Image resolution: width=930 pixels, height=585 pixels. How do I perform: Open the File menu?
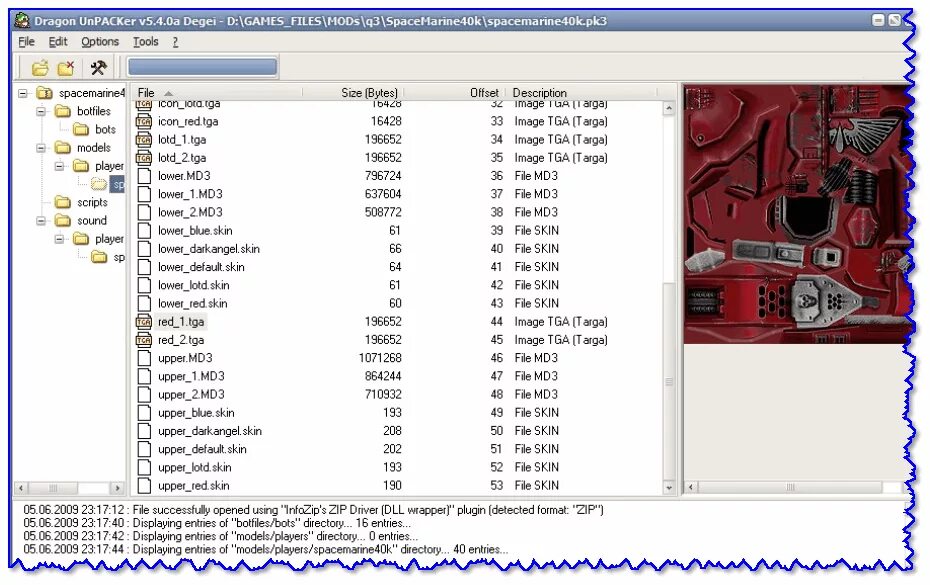pyautogui.click(x=26, y=42)
